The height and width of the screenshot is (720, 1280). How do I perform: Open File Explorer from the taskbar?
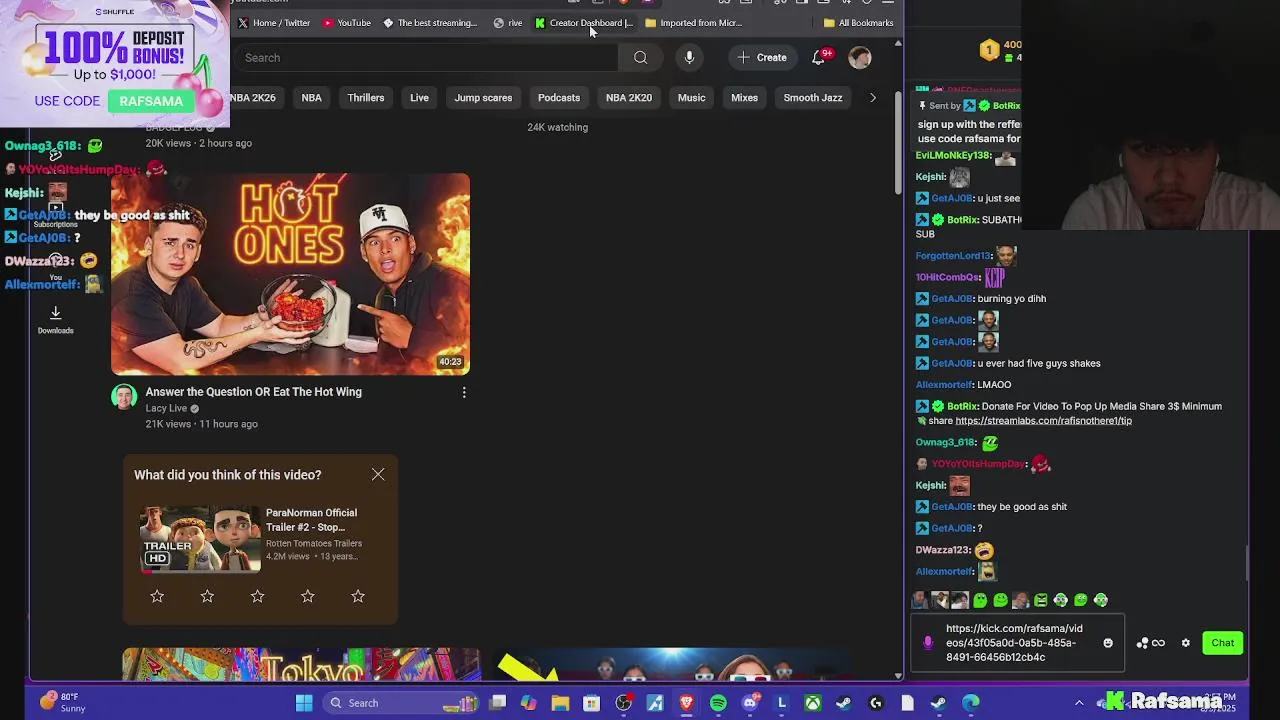click(560, 703)
